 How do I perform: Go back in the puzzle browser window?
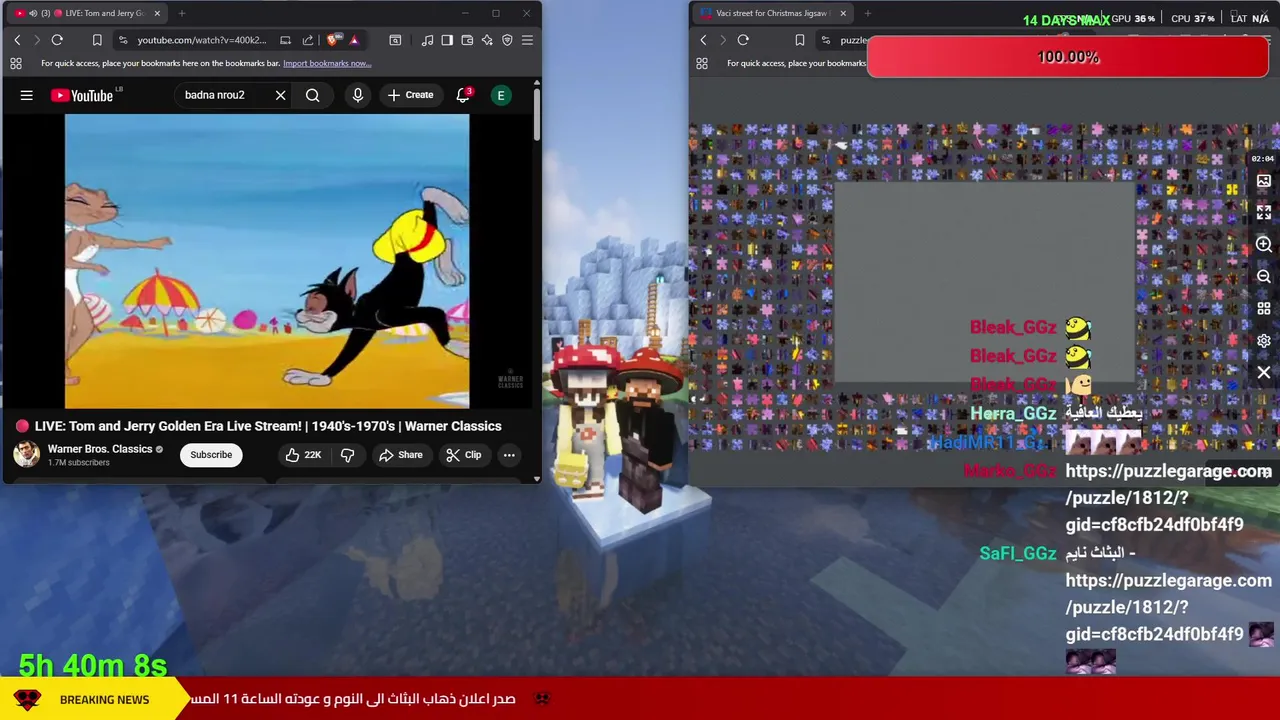click(x=703, y=40)
